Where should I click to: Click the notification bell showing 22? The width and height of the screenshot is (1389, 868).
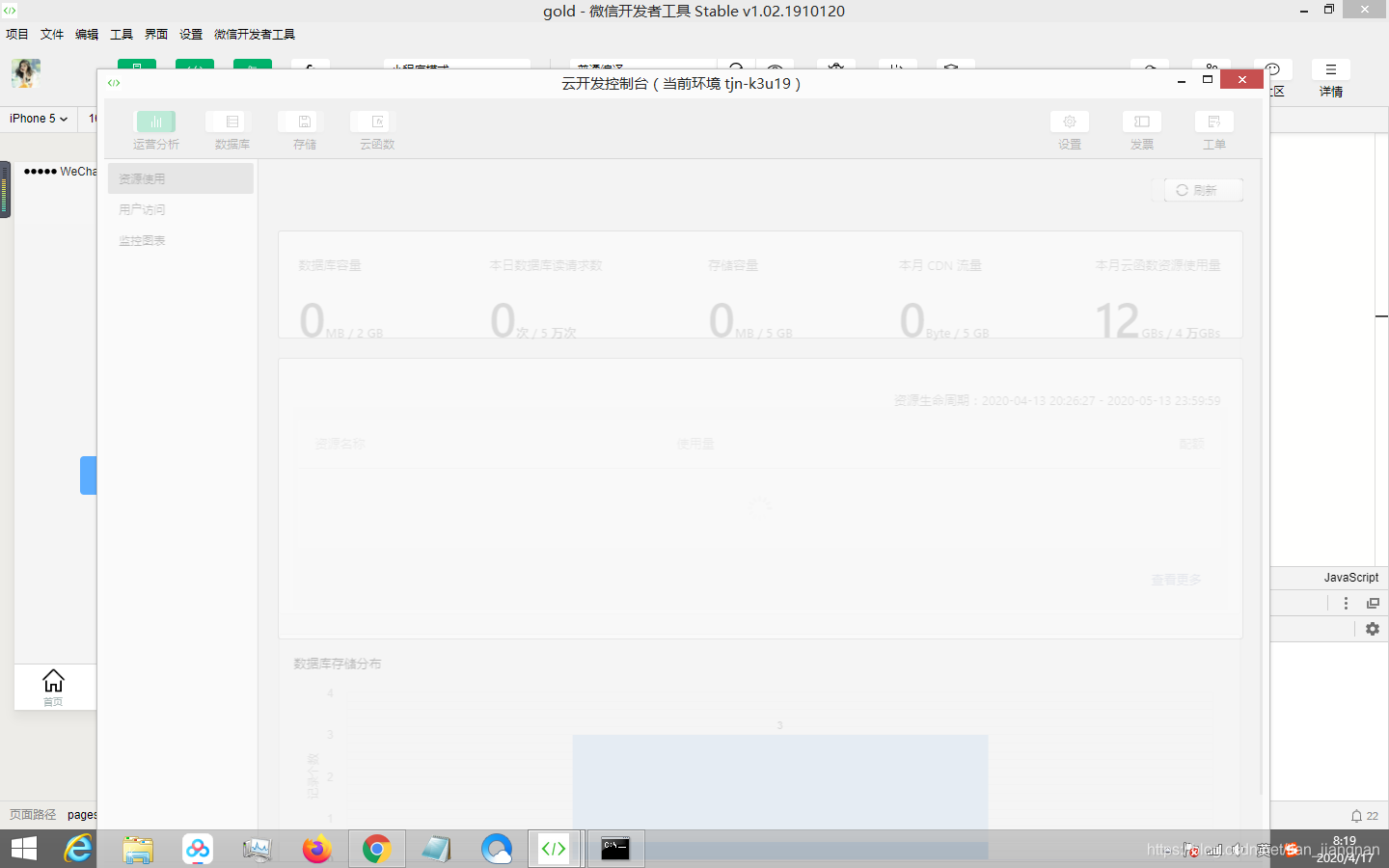point(1364,816)
